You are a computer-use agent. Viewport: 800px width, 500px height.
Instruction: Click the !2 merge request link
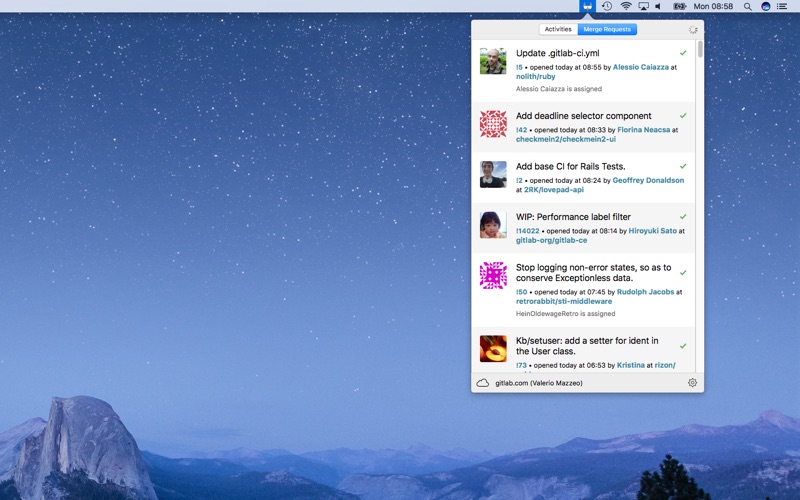[519, 181]
